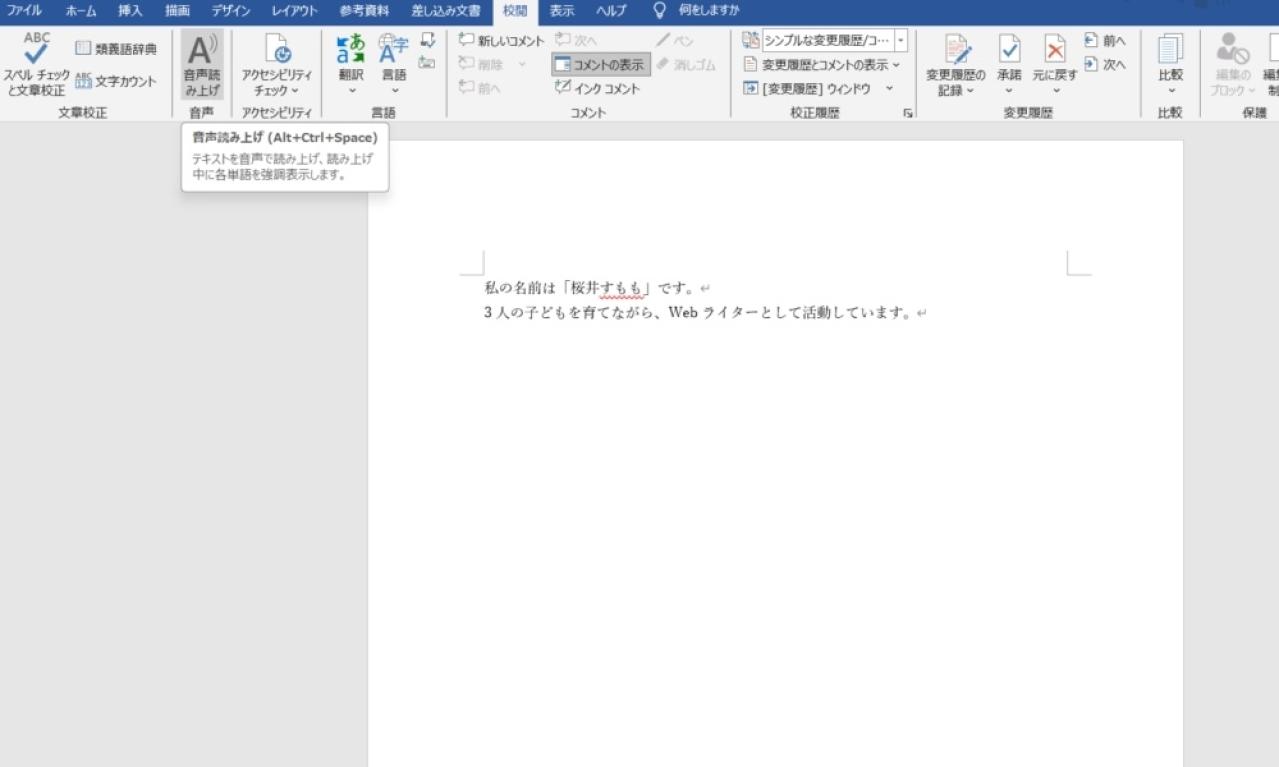Image resolution: width=1279 pixels, height=767 pixels.
Task: Click the lightbulb 何をしますか icon
Action: (659, 11)
